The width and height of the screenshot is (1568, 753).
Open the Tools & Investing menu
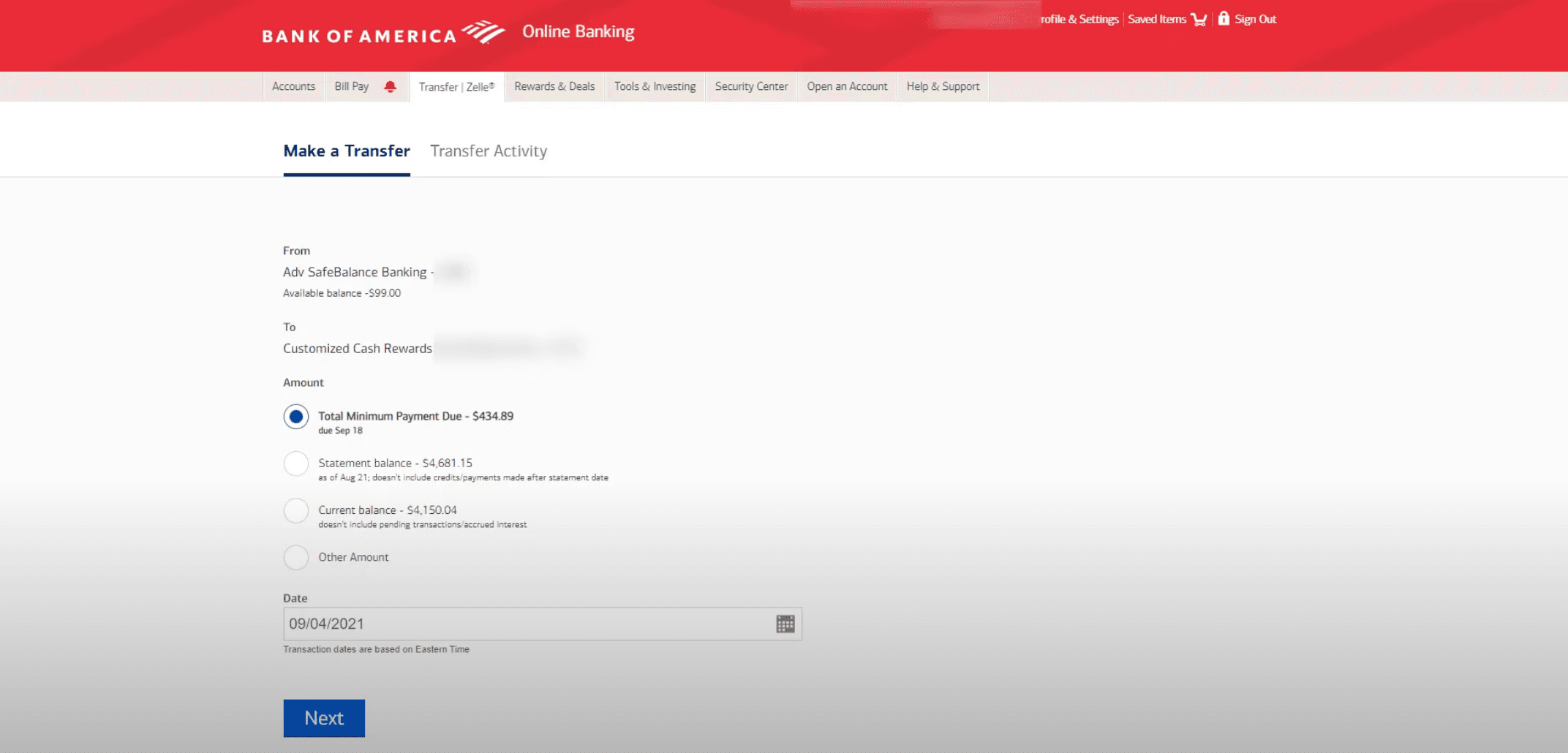[655, 86]
